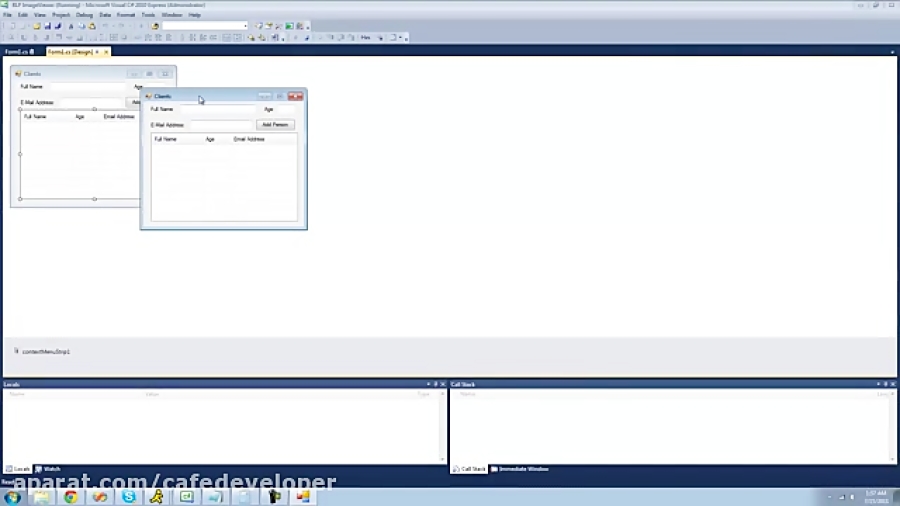The height and width of the screenshot is (506, 900).
Task: Switch to the Immediate Window tab
Action: (520, 469)
